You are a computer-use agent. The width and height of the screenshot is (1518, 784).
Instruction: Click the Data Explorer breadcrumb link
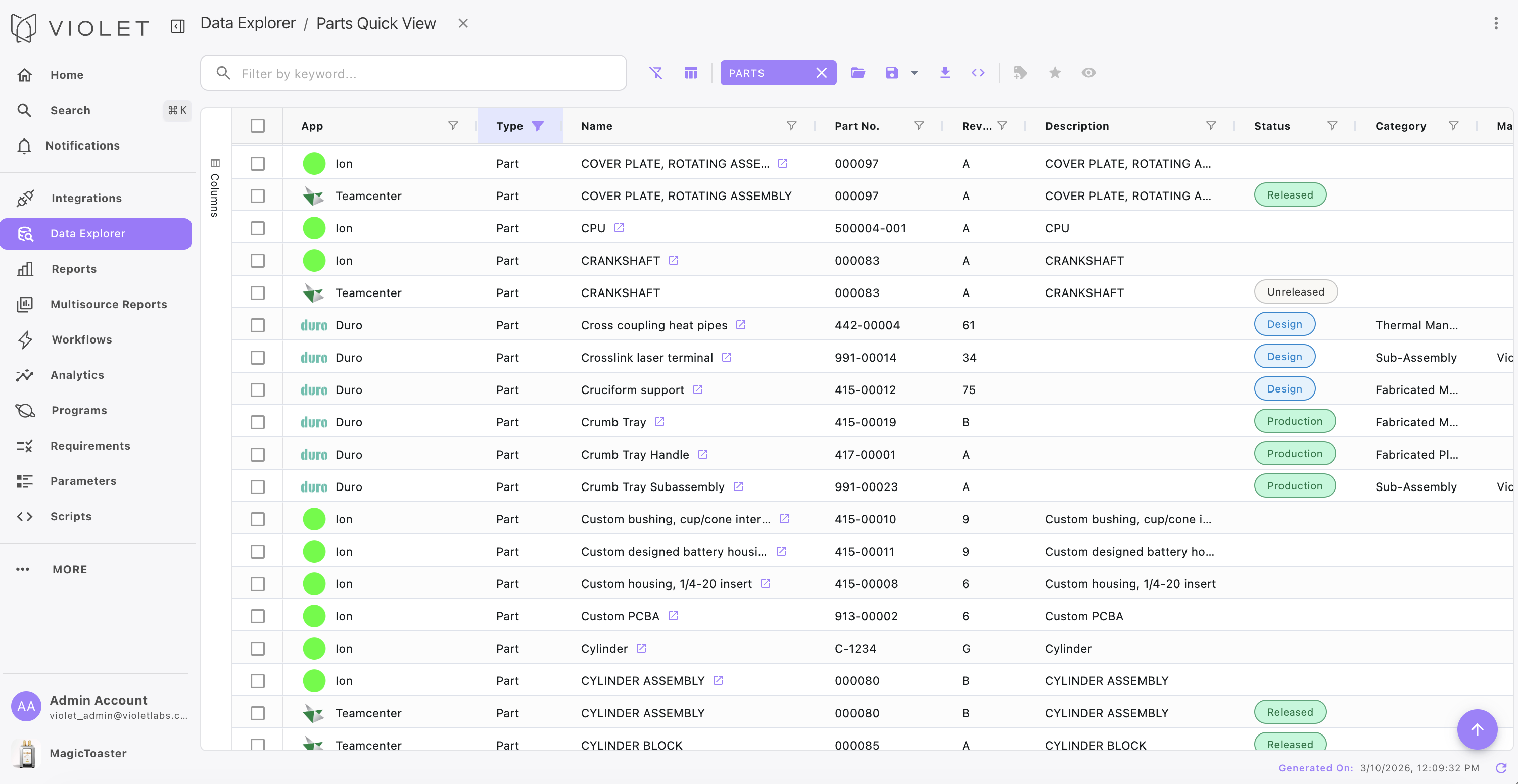[x=248, y=24]
